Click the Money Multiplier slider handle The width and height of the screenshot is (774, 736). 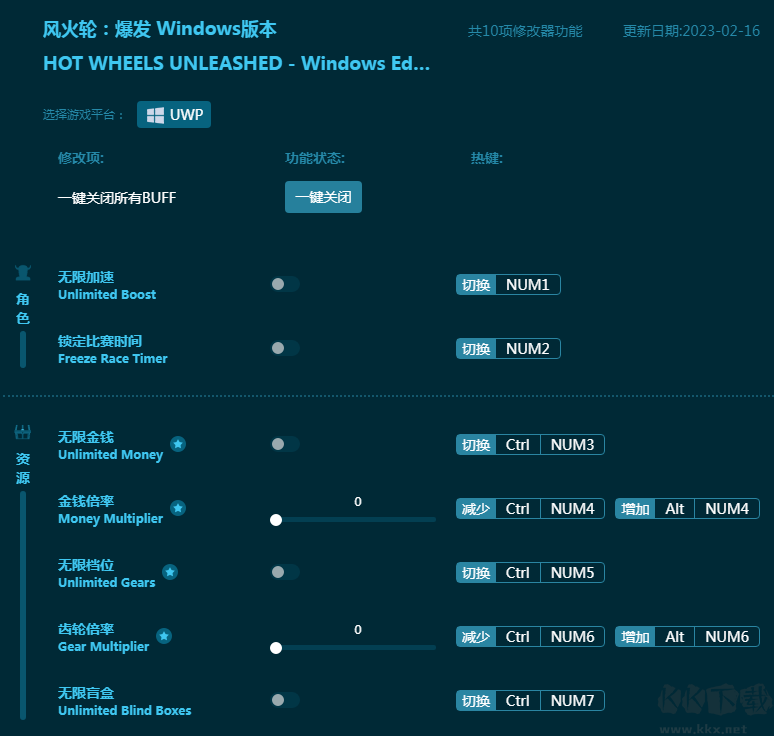coord(276,520)
